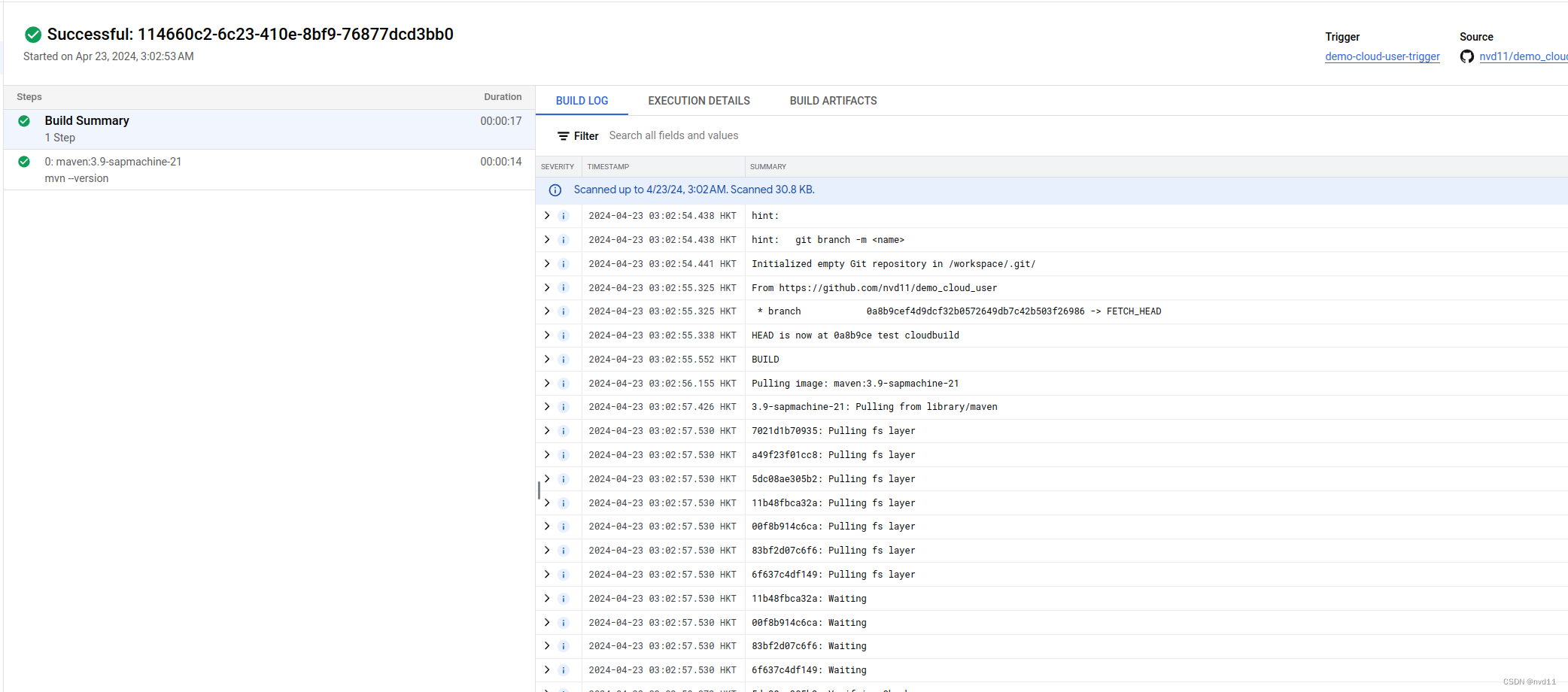Viewport: 1568px width, 692px height.
Task: Click the green success icon beside build ID
Action: (x=33, y=35)
